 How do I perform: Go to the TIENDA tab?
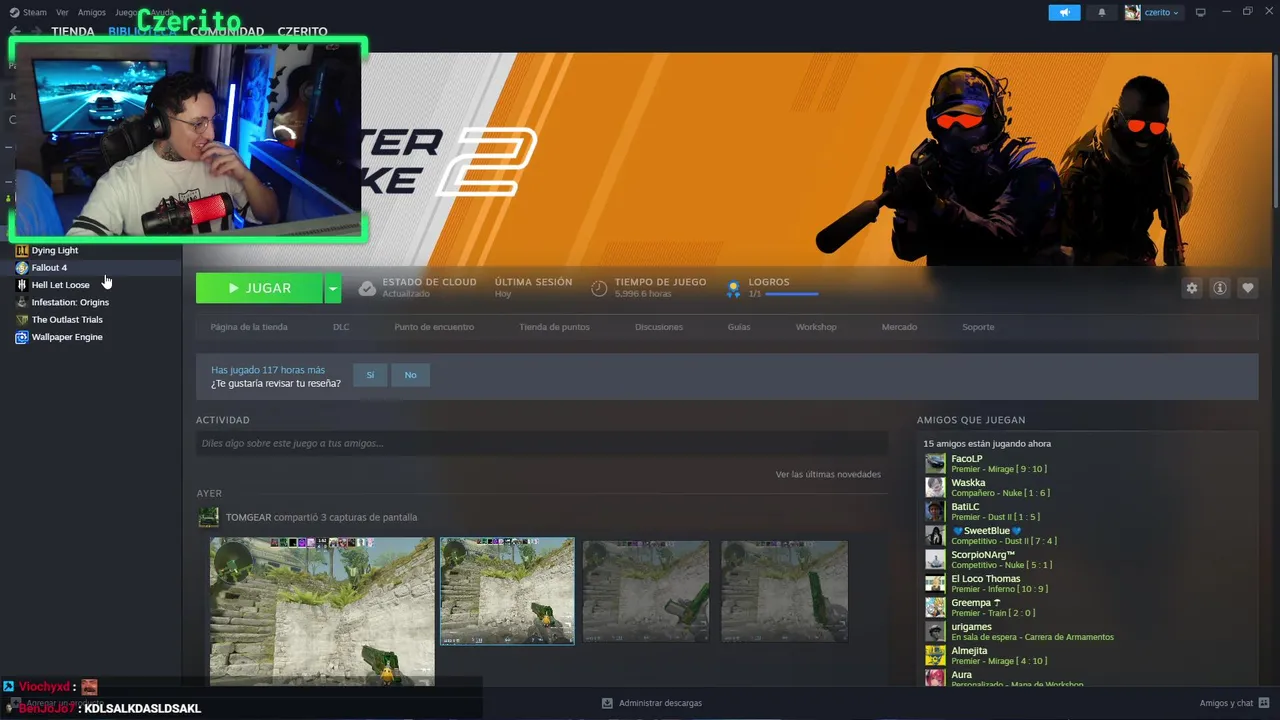point(73,31)
